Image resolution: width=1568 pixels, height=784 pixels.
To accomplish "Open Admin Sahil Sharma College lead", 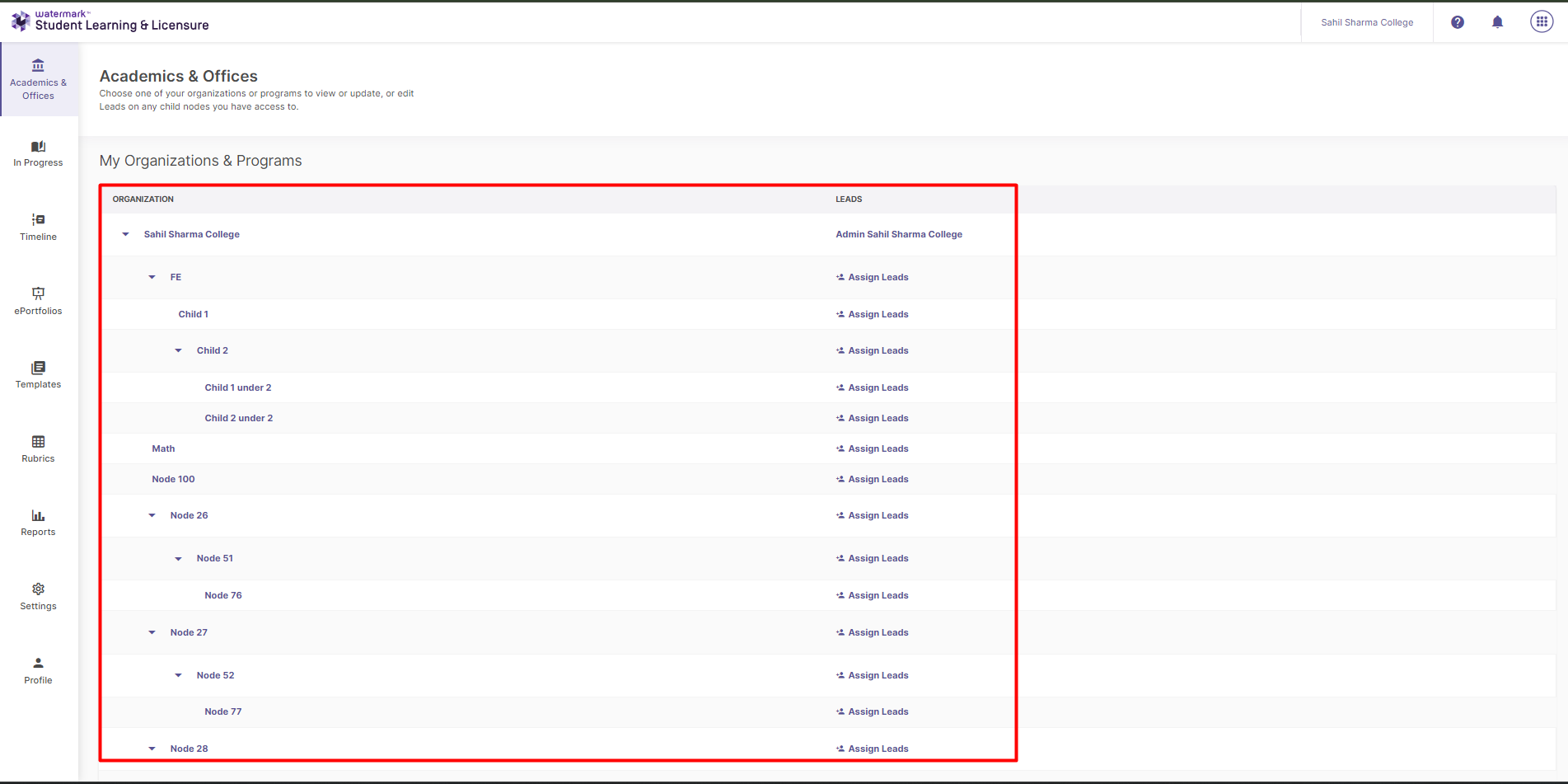I will click(x=899, y=234).
